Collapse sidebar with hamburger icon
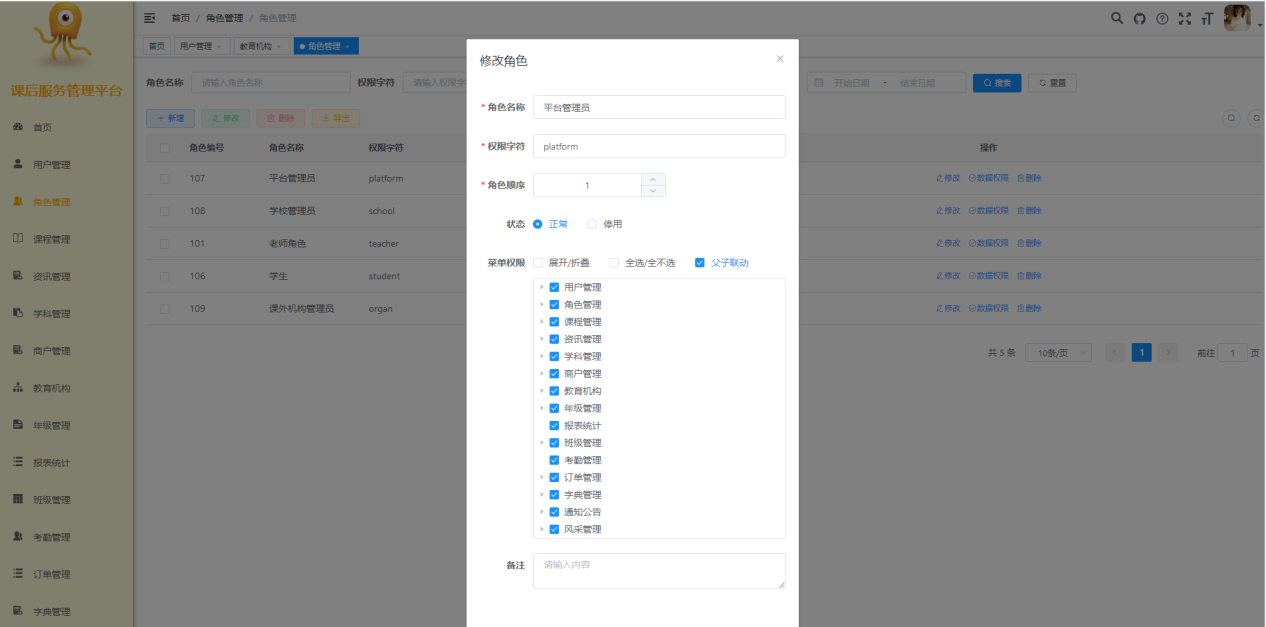Image resolution: width=1266 pixels, height=627 pixels. [150, 18]
